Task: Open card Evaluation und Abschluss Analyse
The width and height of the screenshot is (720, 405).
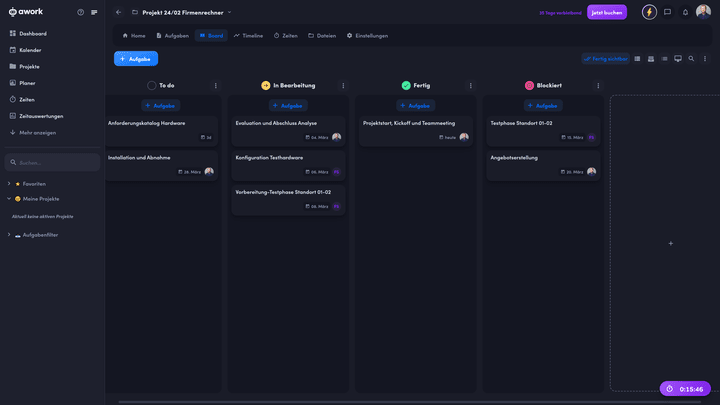Action: (288, 131)
